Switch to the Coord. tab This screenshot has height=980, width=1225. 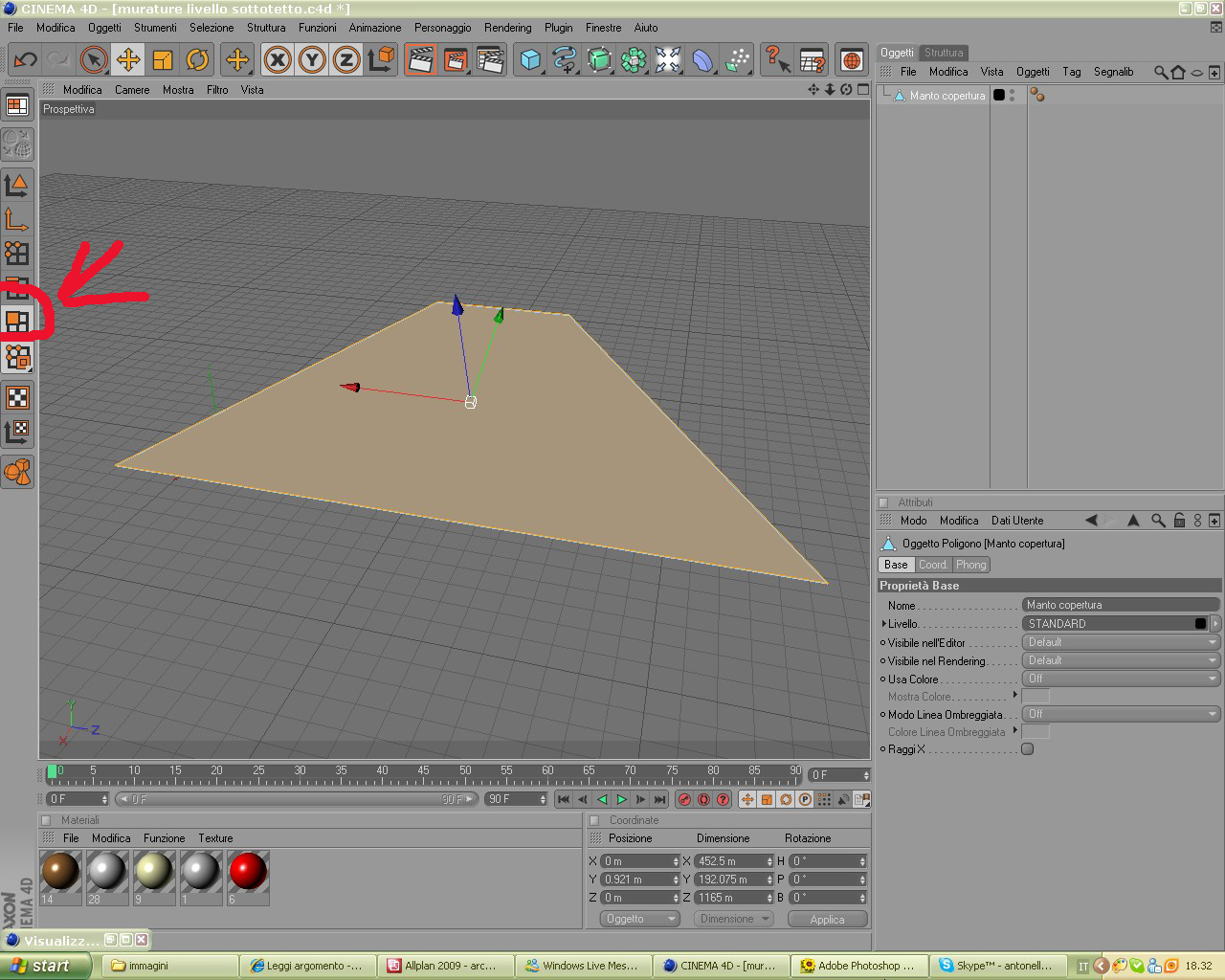point(933,565)
